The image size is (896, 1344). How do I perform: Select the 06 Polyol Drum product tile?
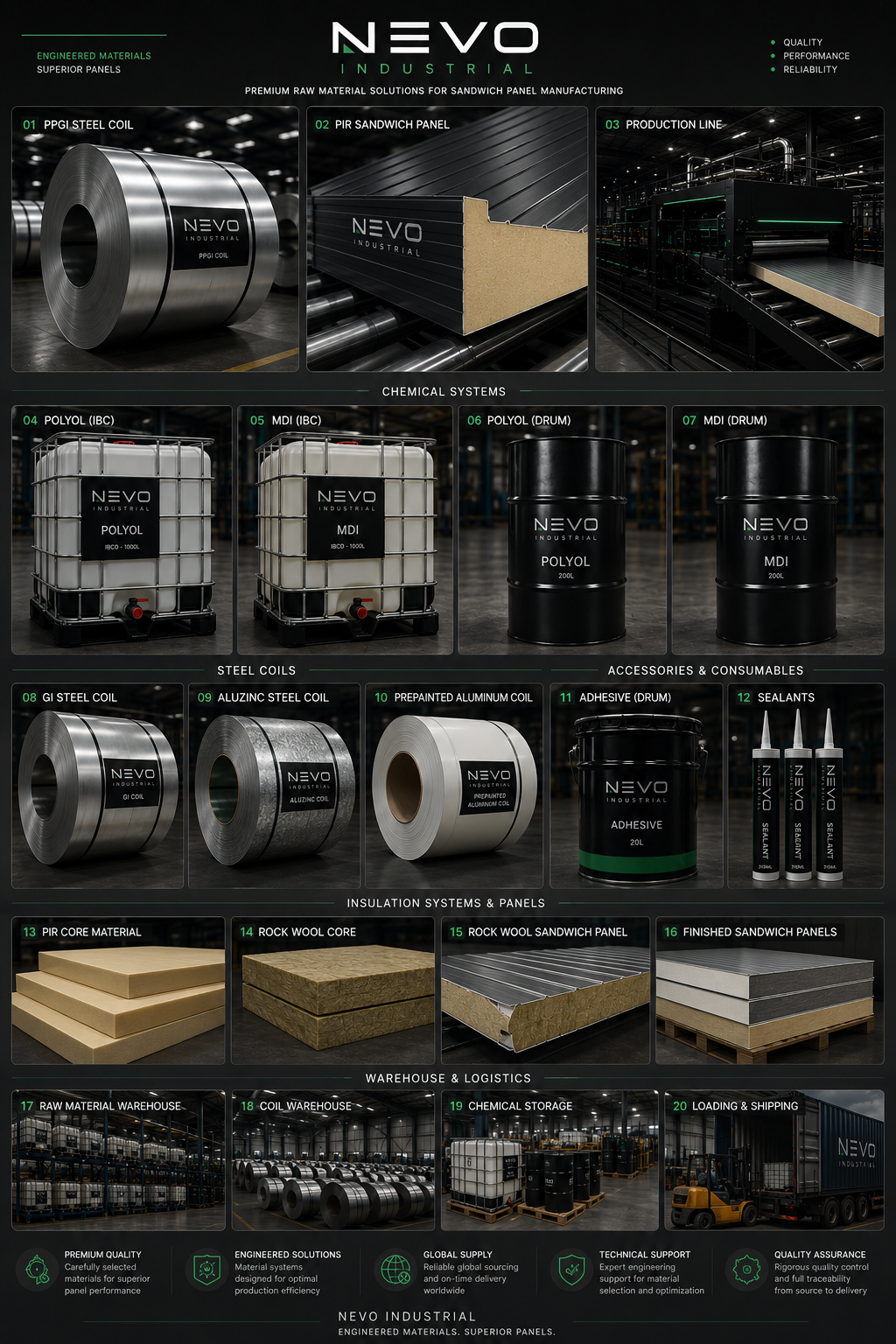pos(563,530)
